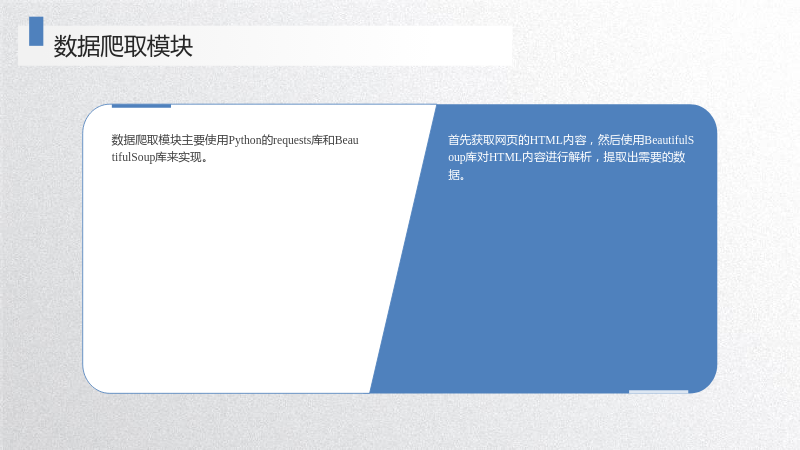This screenshot has width=800, height=450.
Task: Click the diagonal edge between white and blue panels
Action: point(403,249)
